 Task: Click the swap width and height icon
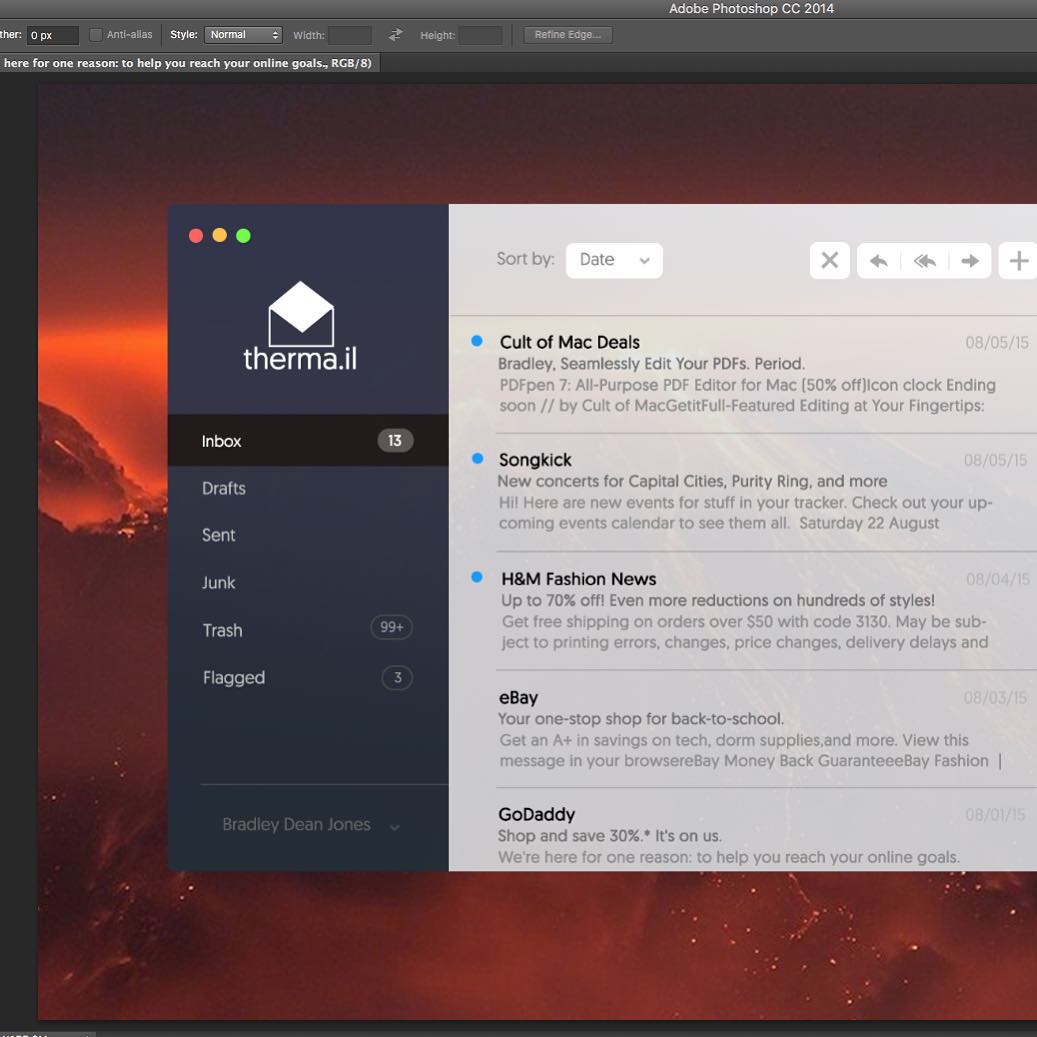(395, 34)
